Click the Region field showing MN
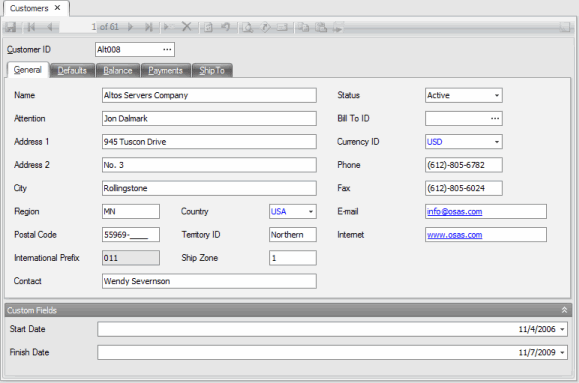 pos(131,212)
